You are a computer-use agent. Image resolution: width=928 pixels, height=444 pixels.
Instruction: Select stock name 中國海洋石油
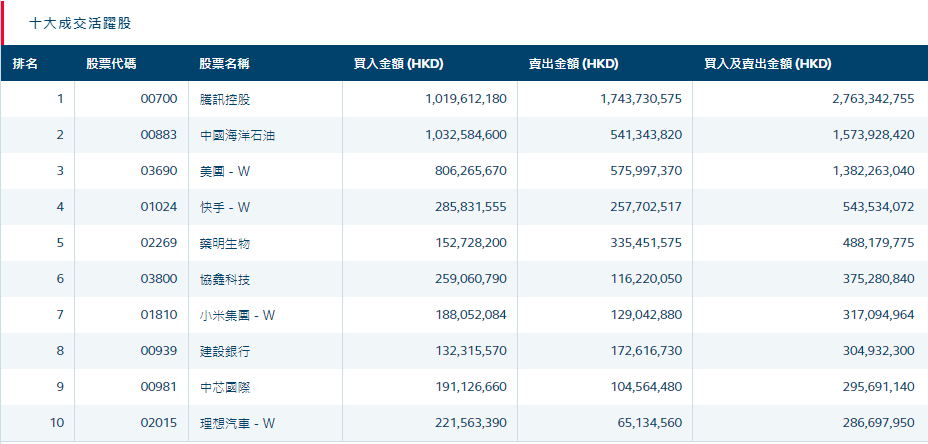coord(237,135)
